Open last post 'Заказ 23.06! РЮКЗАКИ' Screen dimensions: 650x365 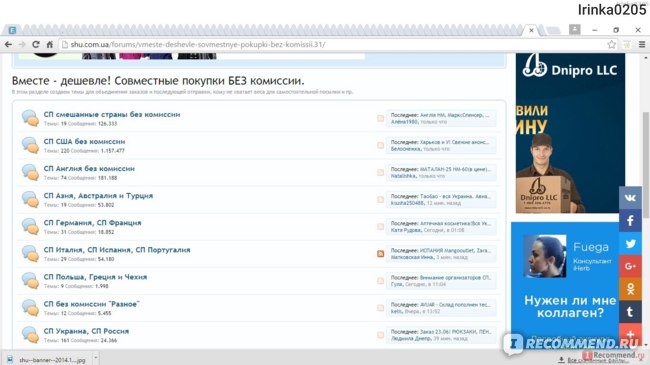[456, 332]
